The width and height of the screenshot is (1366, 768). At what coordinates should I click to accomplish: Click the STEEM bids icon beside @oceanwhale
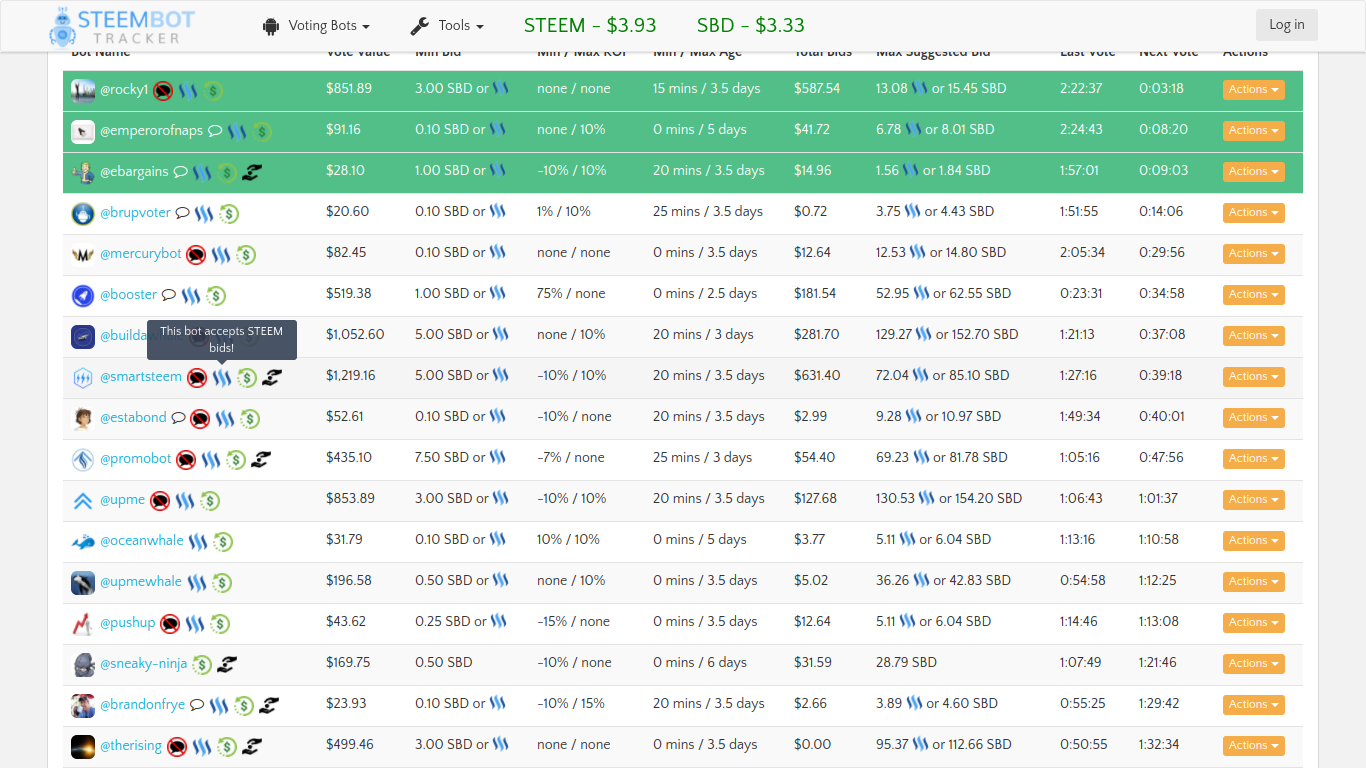click(198, 541)
